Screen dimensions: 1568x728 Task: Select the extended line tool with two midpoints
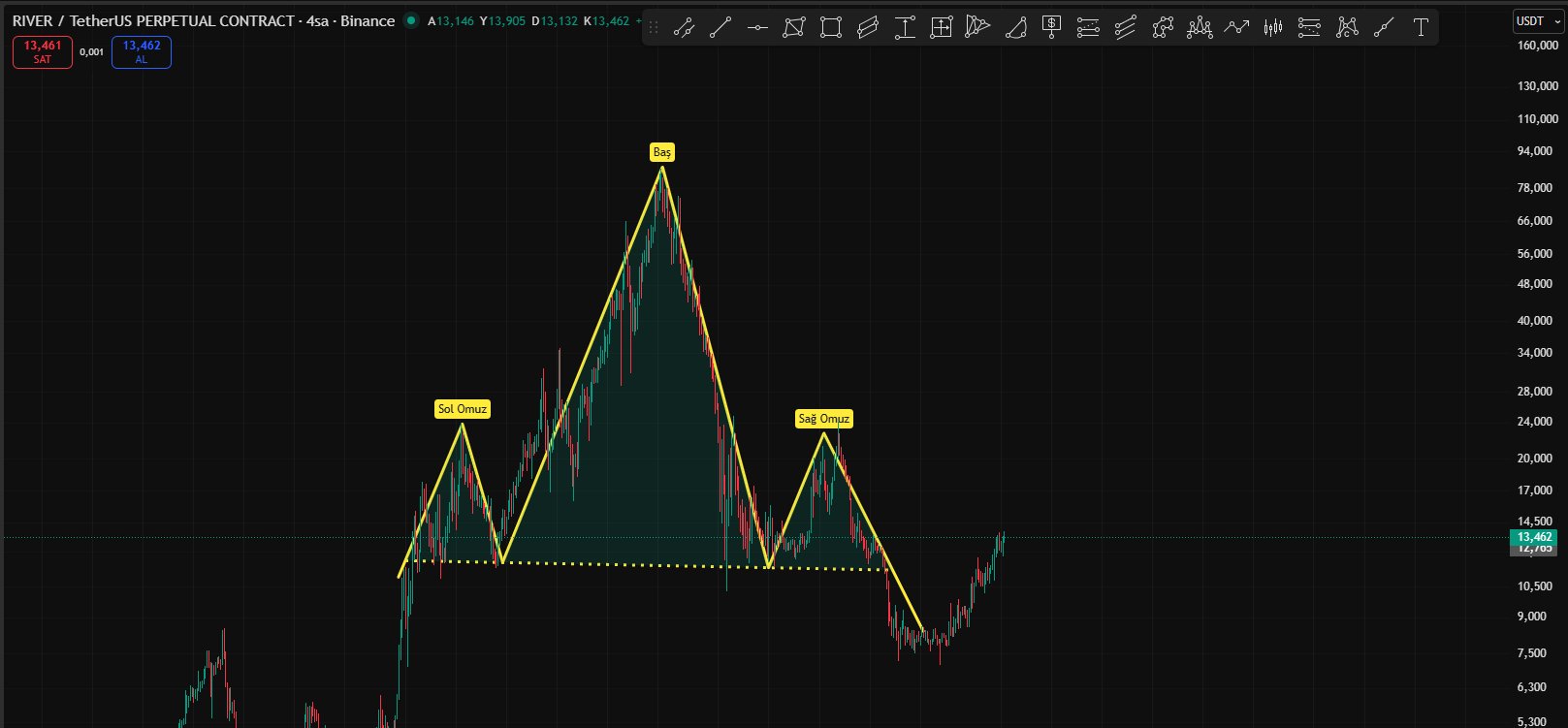point(684,28)
